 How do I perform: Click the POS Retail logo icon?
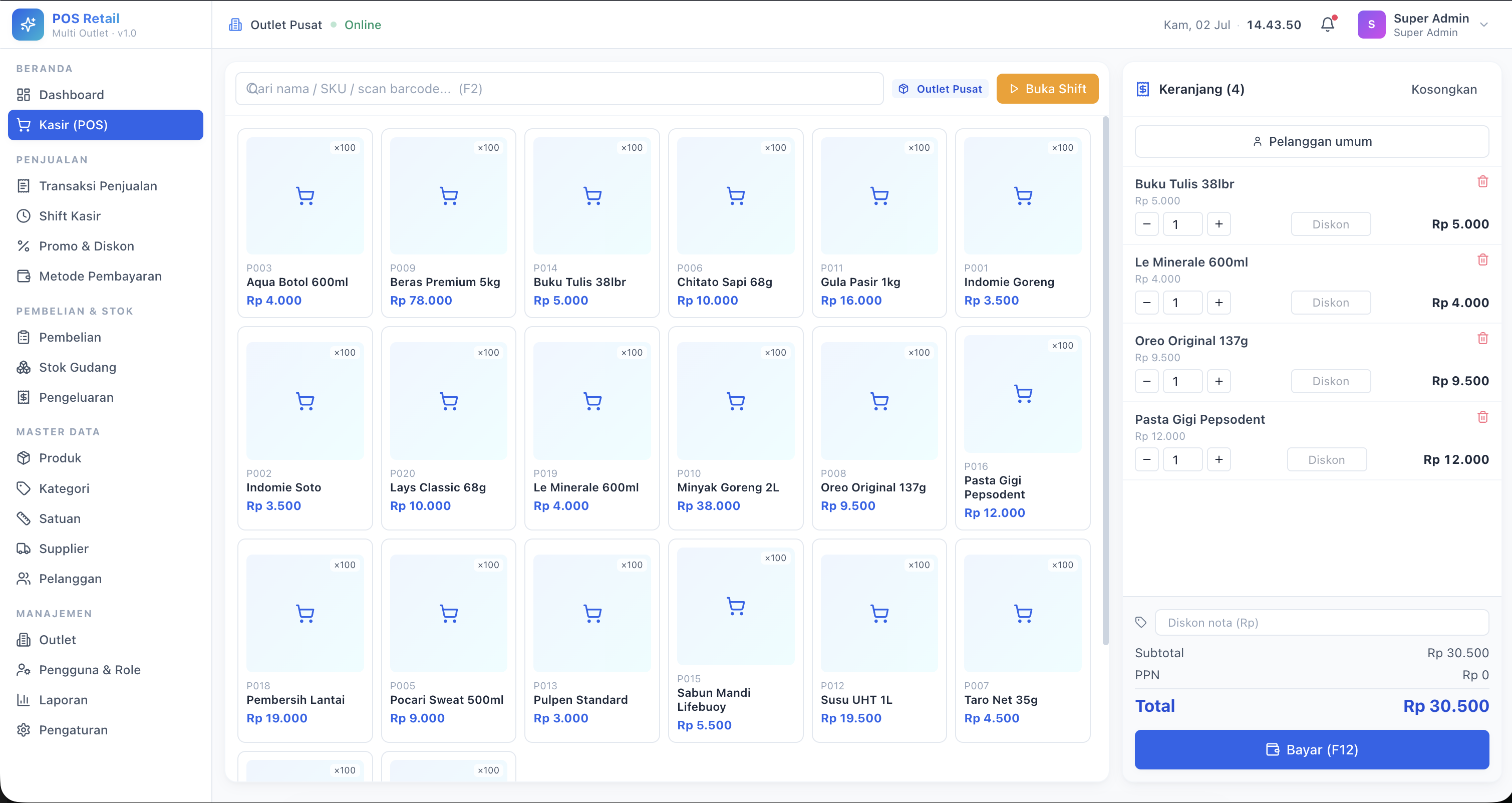pyautogui.click(x=28, y=25)
